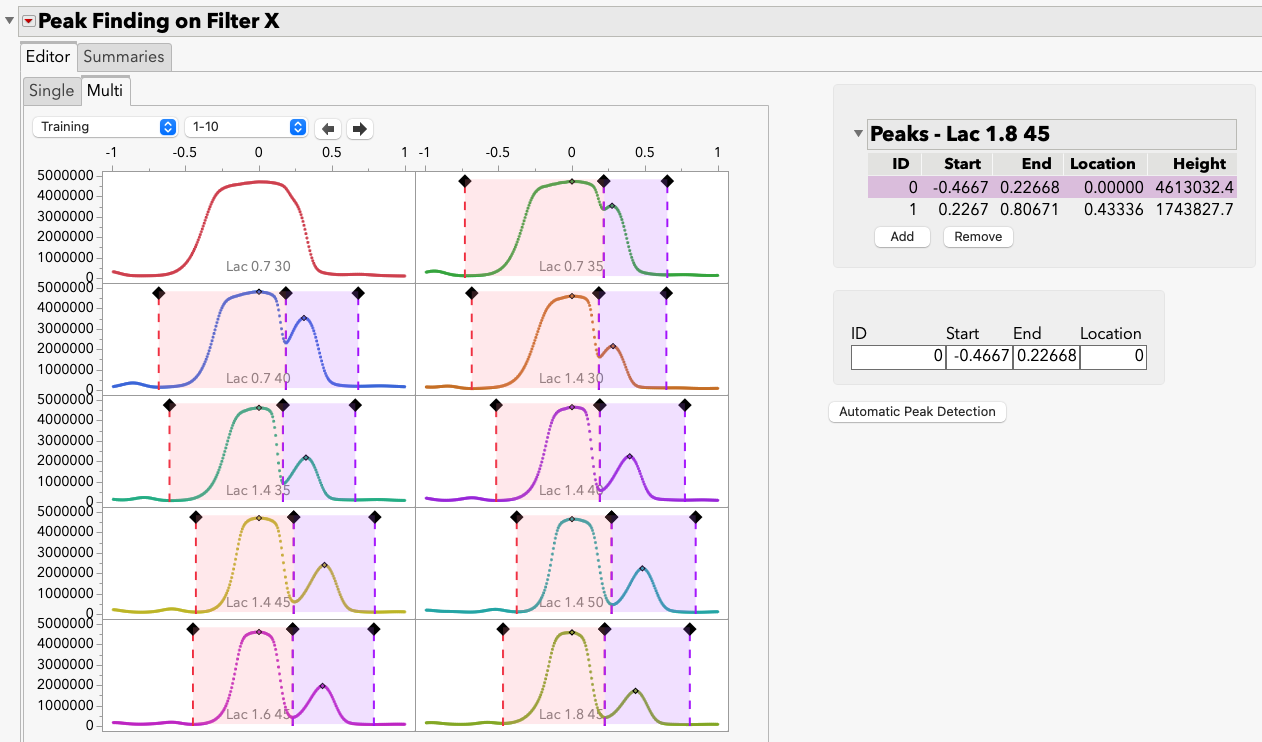This screenshot has width=1262, height=742.
Task: Click the next-page arrow above the curves
Action: click(x=358, y=128)
